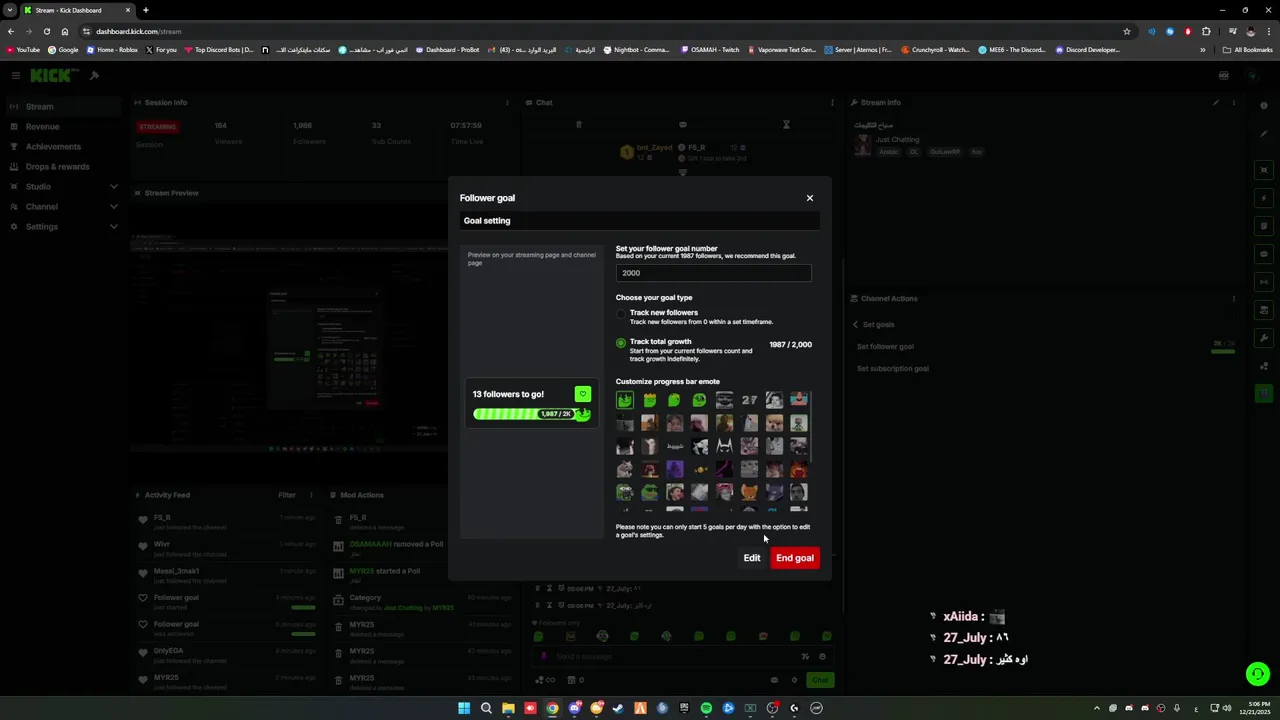The height and width of the screenshot is (720, 1280).
Task: Pick the second emote in first row
Action: coord(650,400)
